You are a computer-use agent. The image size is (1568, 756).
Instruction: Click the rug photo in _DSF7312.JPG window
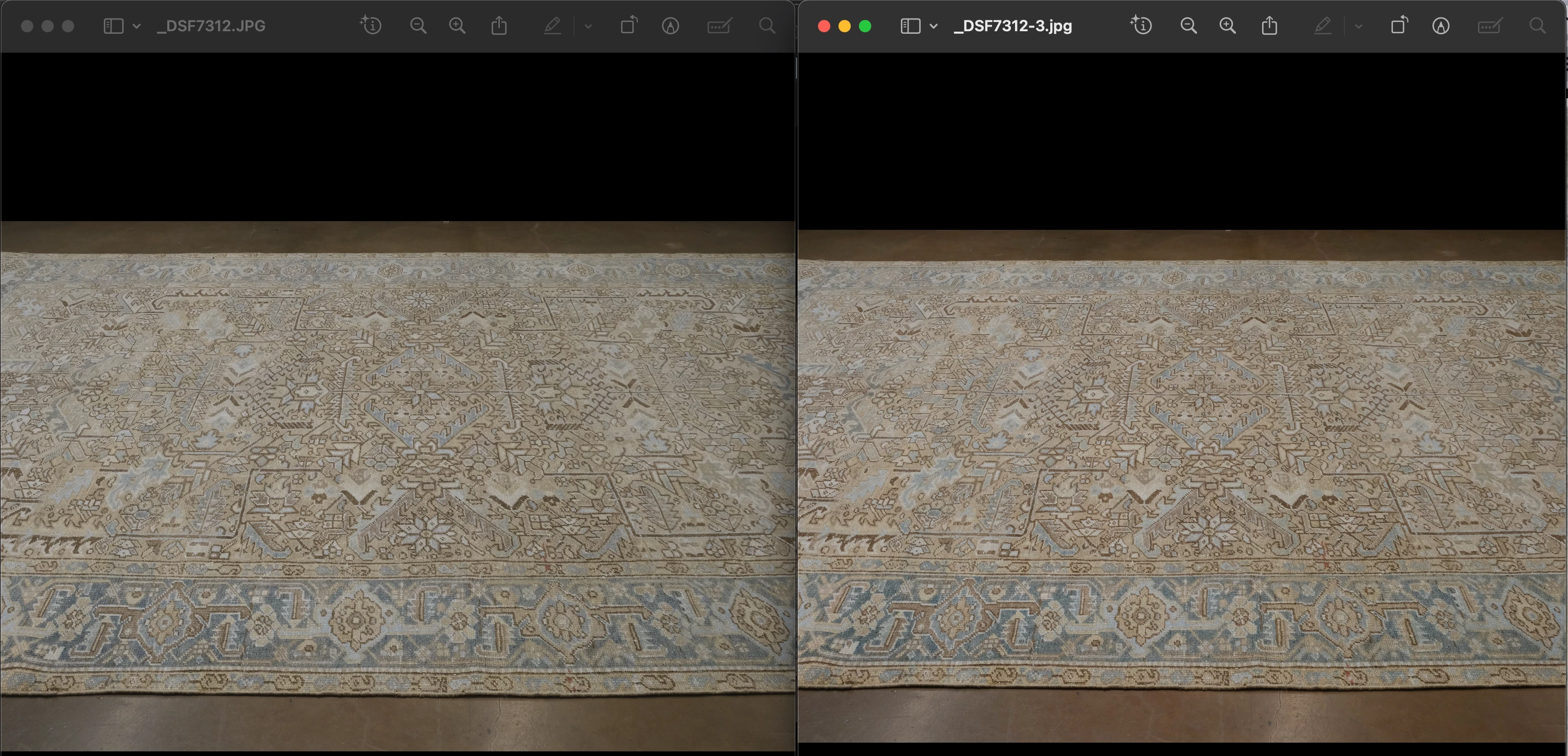tap(397, 457)
